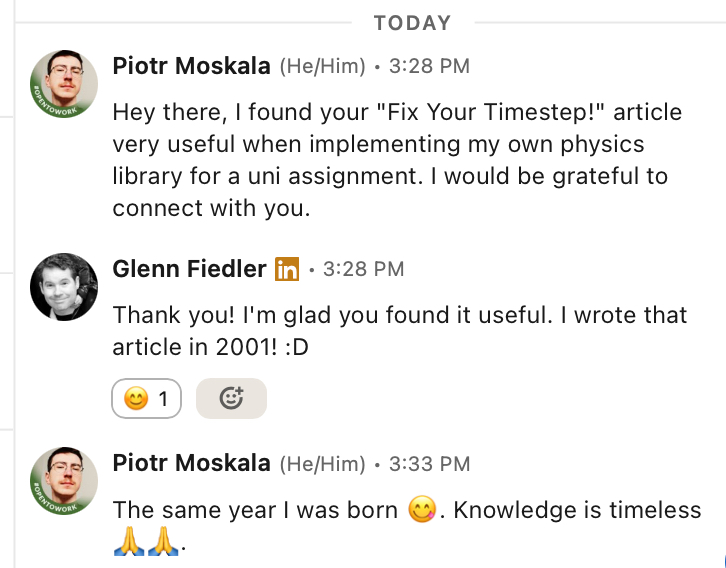This screenshot has height=568, width=726.
Task: Open the add reaction emoji picker
Action: click(231, 399)
